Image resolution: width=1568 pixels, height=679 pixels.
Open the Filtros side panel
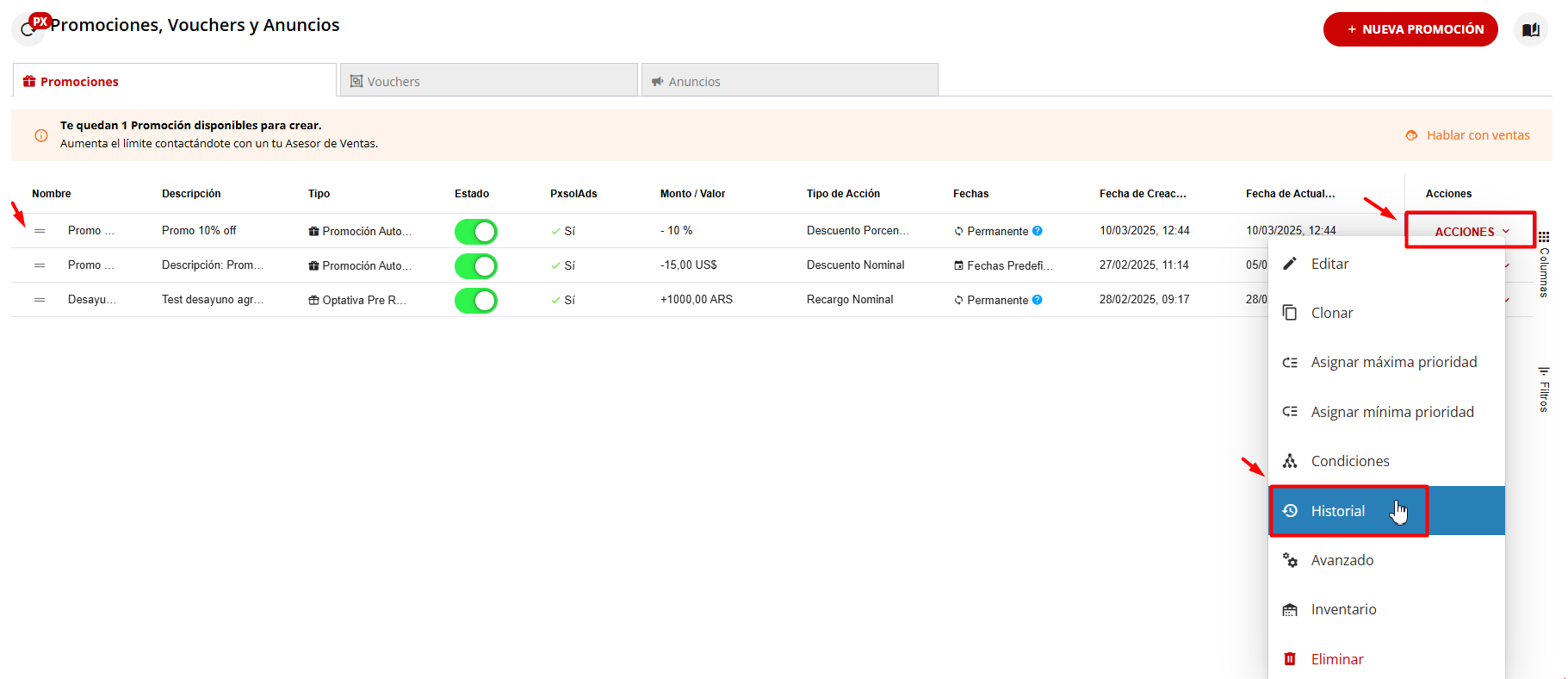click(1544, 389)
